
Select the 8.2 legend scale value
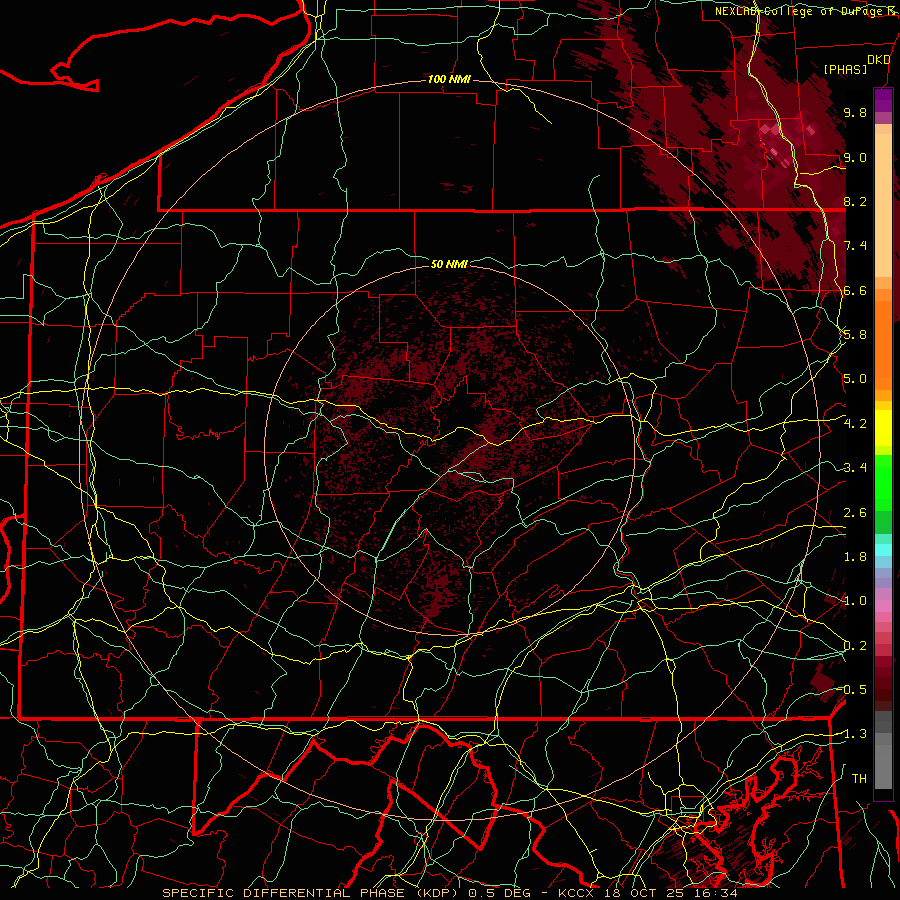[x=855, y=201]
